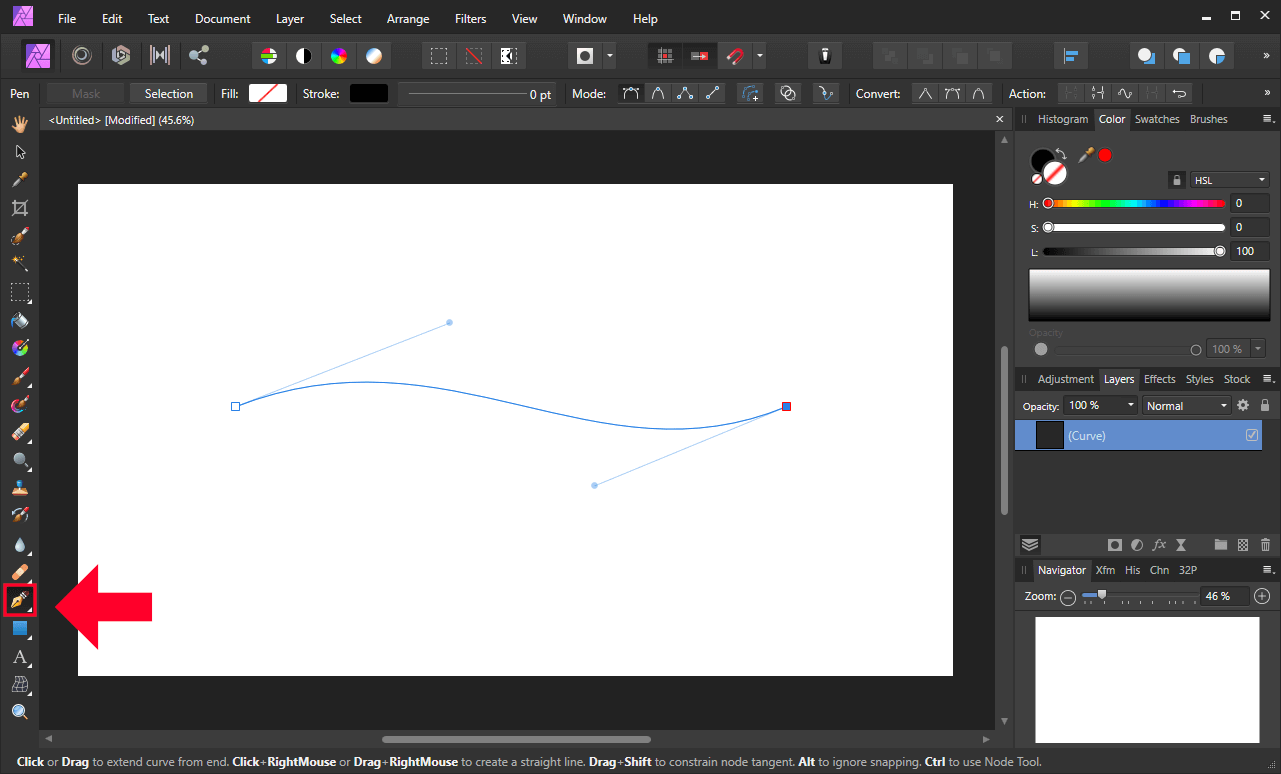Select the Rectangle shape tool
1281x774 pixels.
click(19, 629)
